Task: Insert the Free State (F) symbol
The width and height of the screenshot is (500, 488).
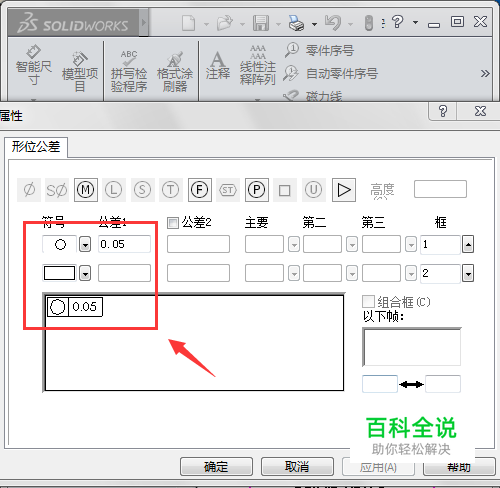Action: (200, 190)
